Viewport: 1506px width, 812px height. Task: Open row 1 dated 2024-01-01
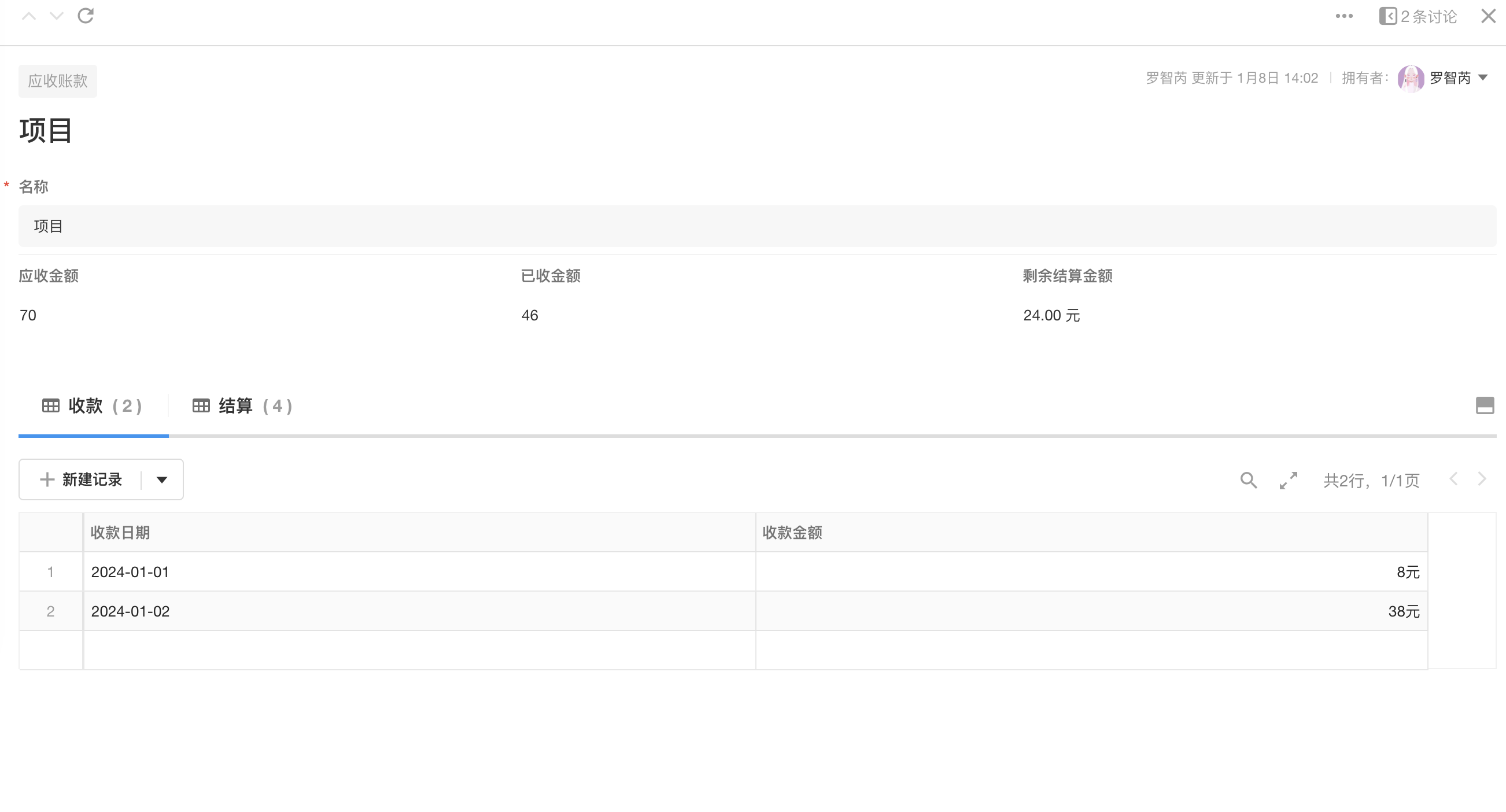pos(130,572)
